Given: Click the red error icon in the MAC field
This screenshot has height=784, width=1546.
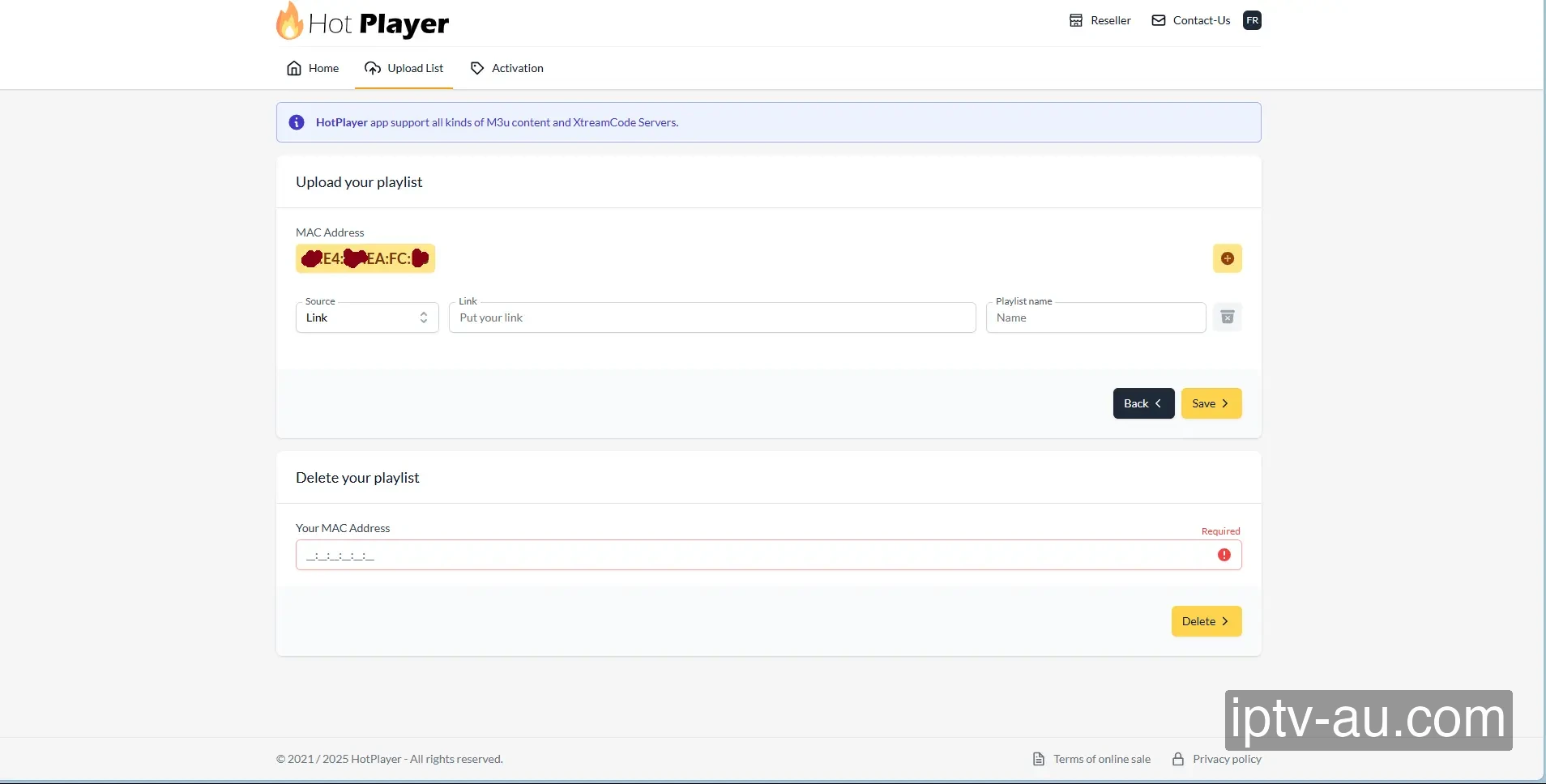Looking at the screenshot, I should [1224, 555].
